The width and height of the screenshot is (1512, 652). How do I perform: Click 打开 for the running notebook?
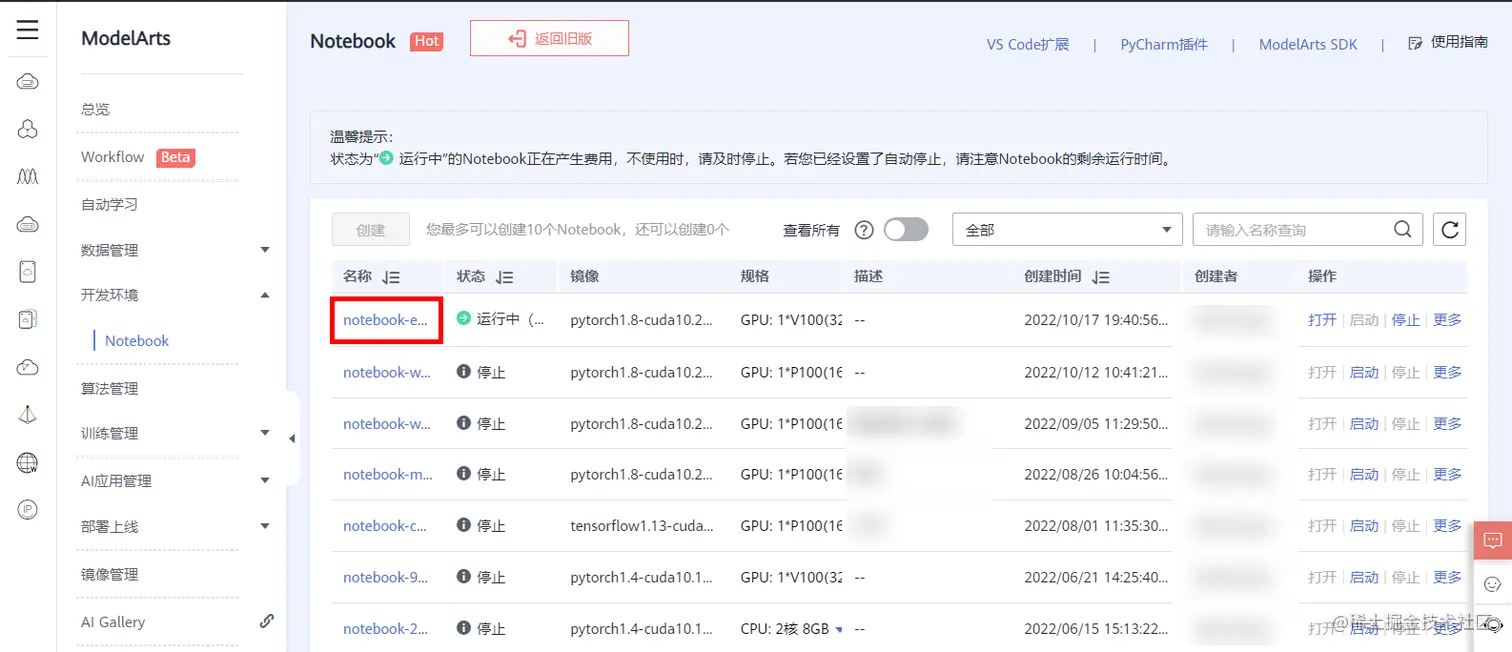(x=1322, y=320)
